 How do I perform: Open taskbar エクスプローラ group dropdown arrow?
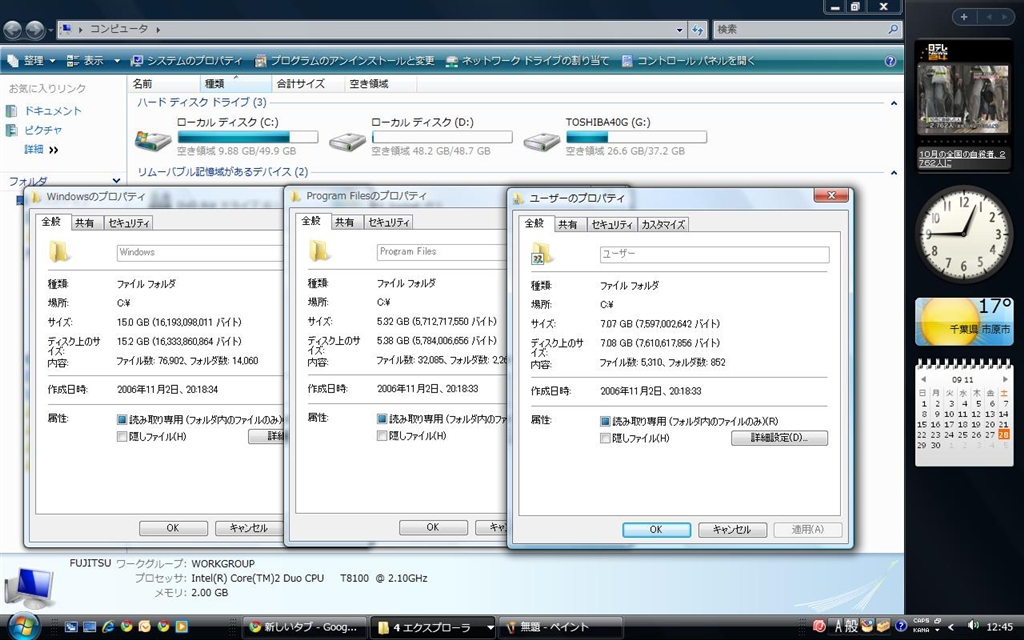click(490, 628)
